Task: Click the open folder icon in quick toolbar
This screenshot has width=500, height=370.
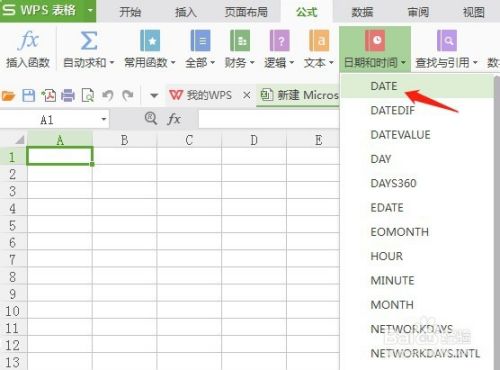Action: coord(9,96)
